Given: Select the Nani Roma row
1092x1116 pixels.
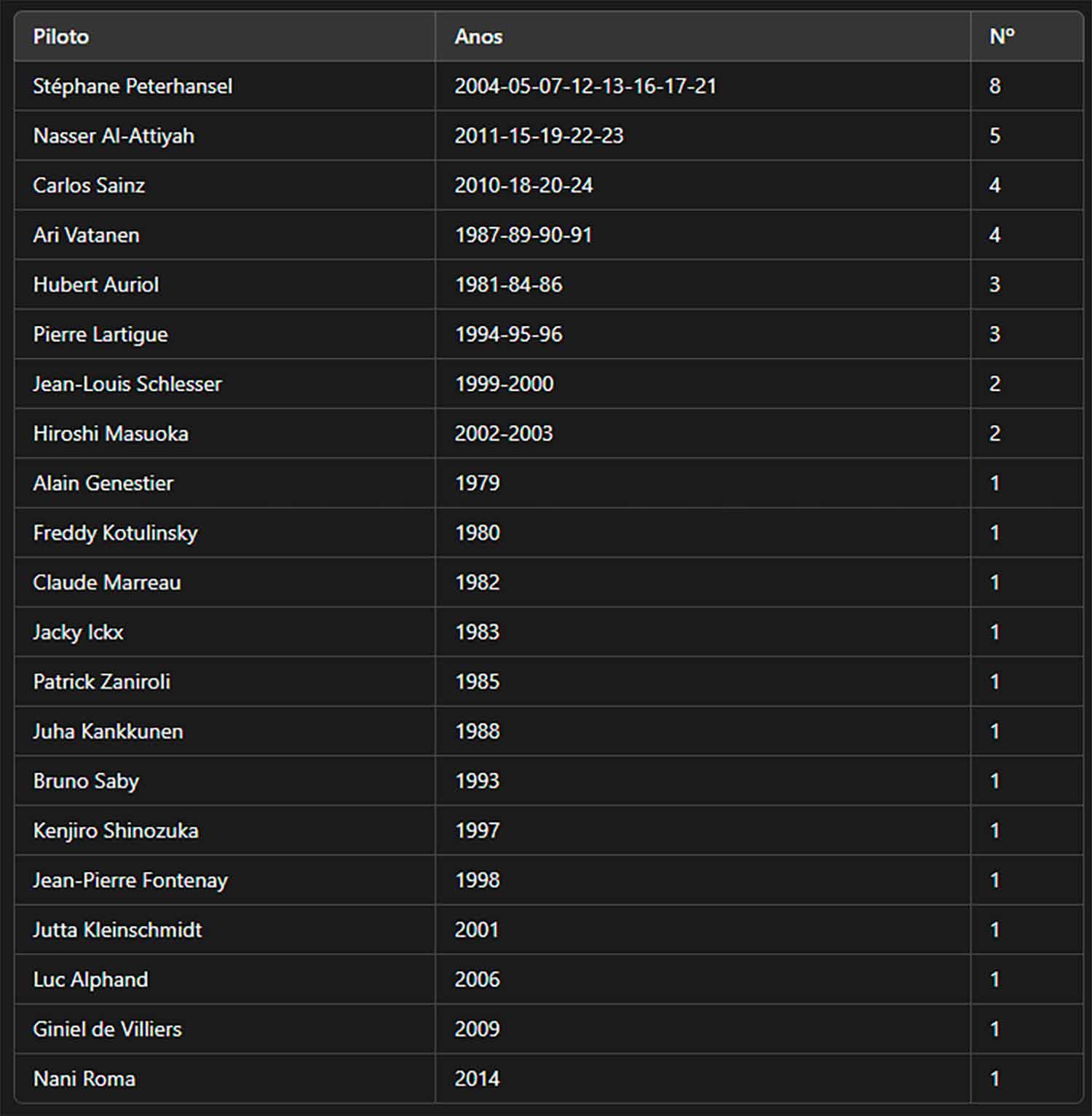Looking at the screenshot, I should tap(84, 1078).
